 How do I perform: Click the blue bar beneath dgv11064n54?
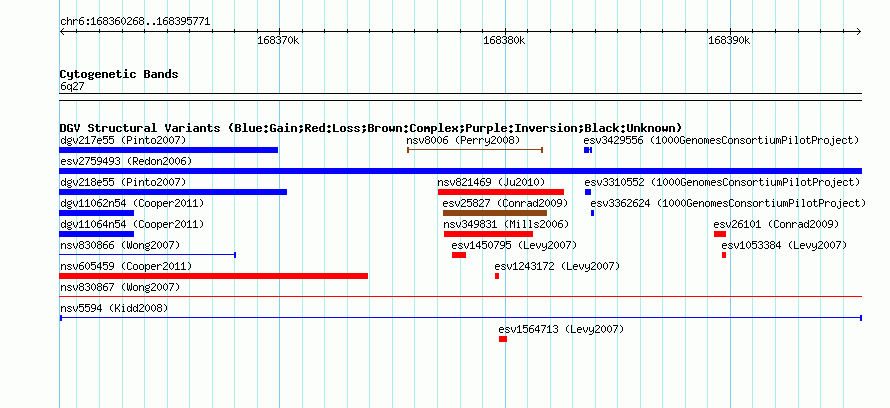pyautogui.click(x=96, y=234)
